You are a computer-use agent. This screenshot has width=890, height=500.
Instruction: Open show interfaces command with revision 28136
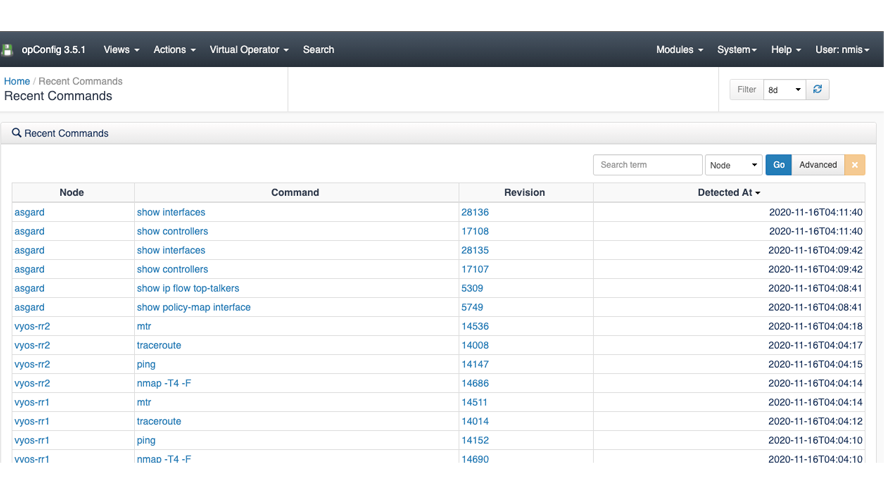171,212
